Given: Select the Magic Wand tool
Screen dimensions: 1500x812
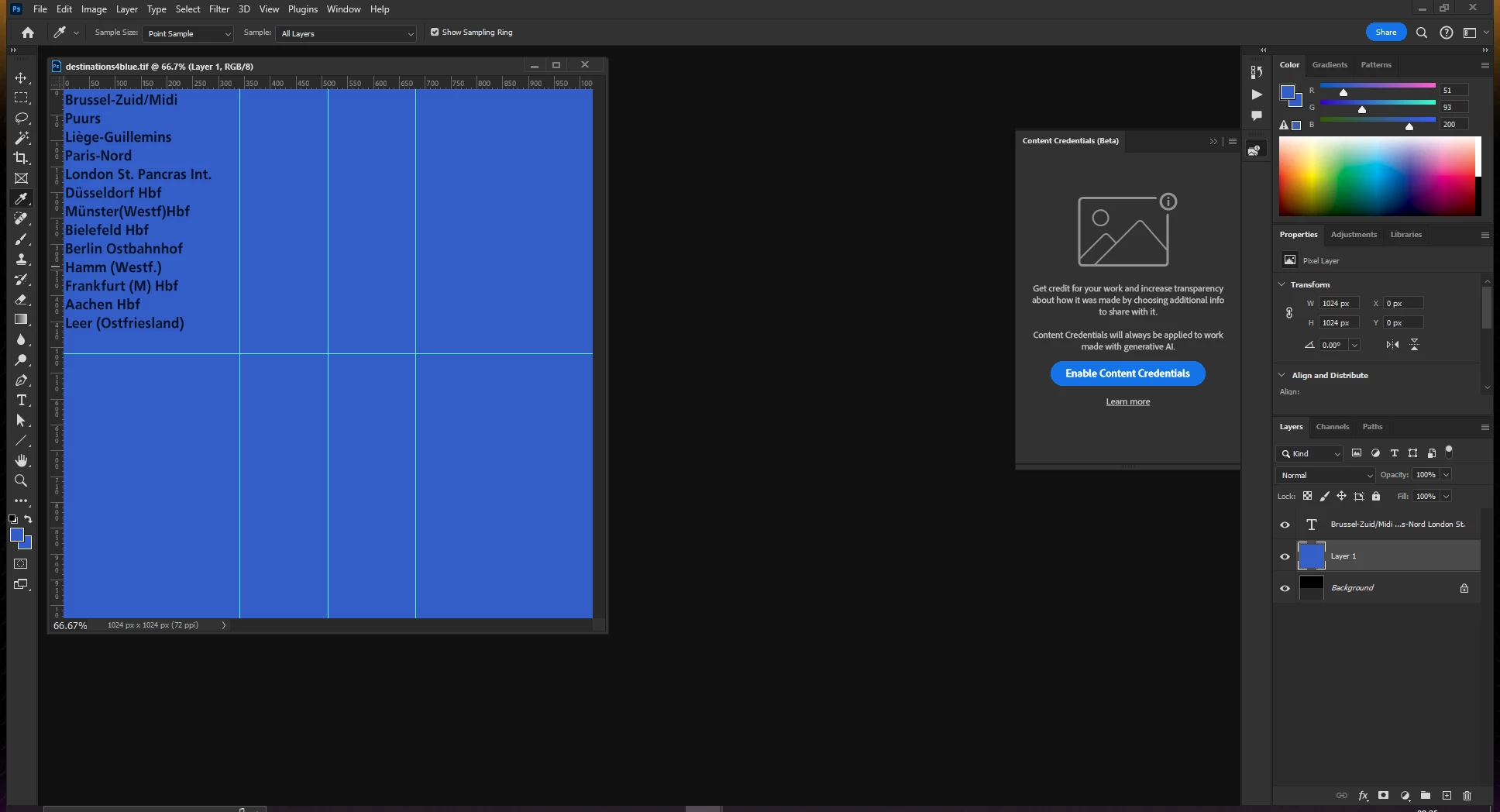Looking at the screenshot, I should (21, 138).
